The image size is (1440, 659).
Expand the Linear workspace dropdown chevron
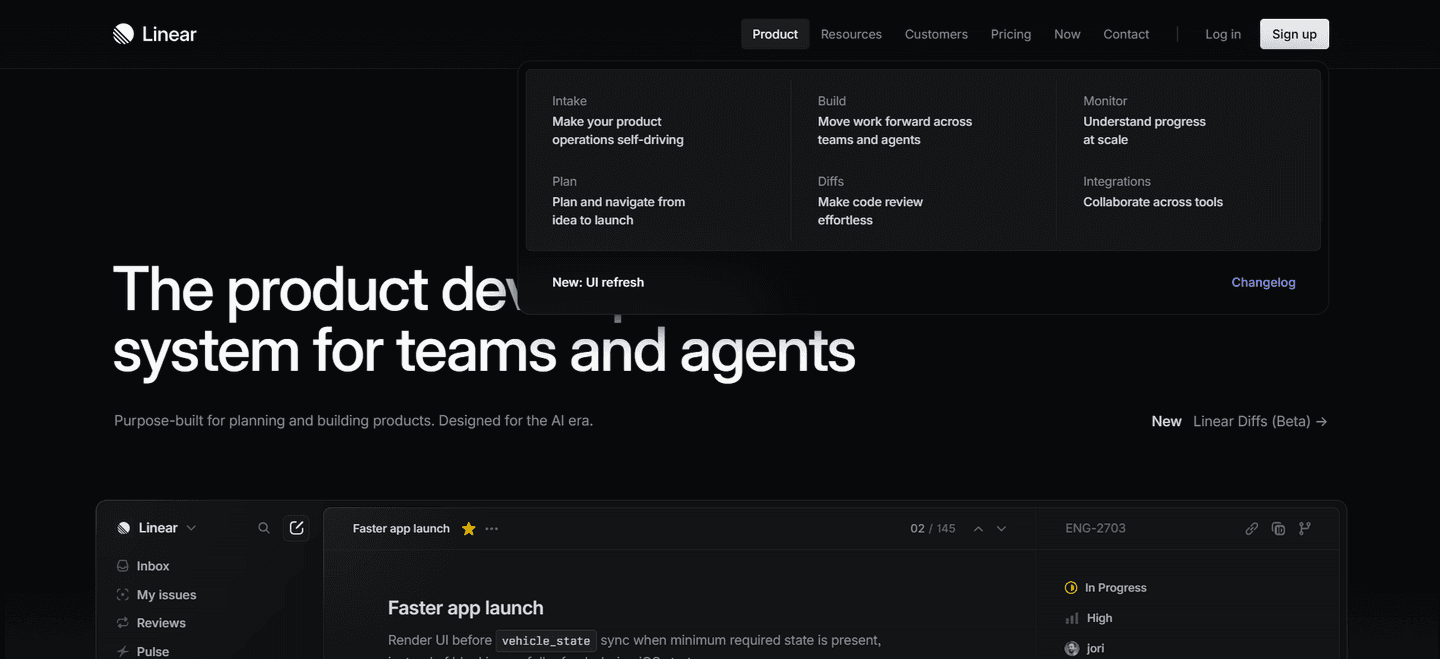191,528
